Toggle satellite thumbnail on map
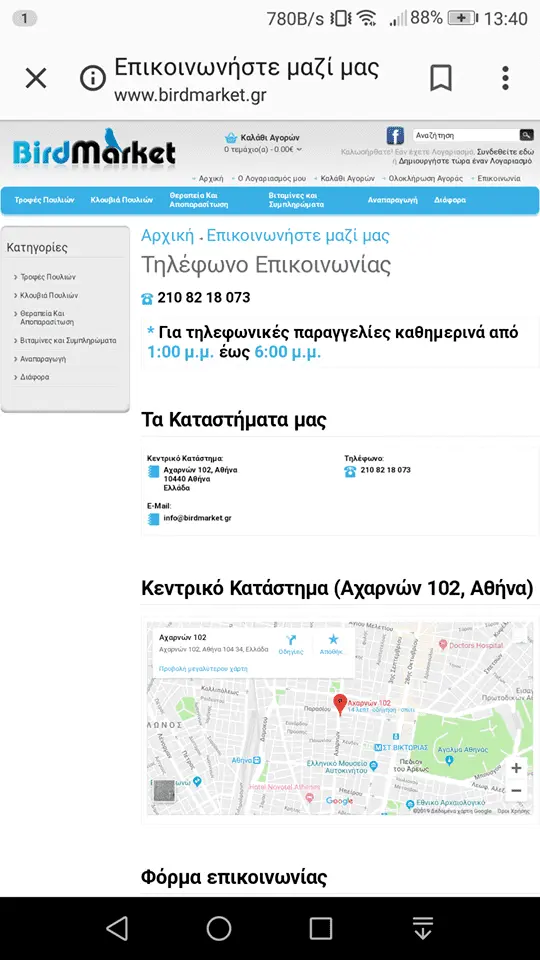 point(164,791)
